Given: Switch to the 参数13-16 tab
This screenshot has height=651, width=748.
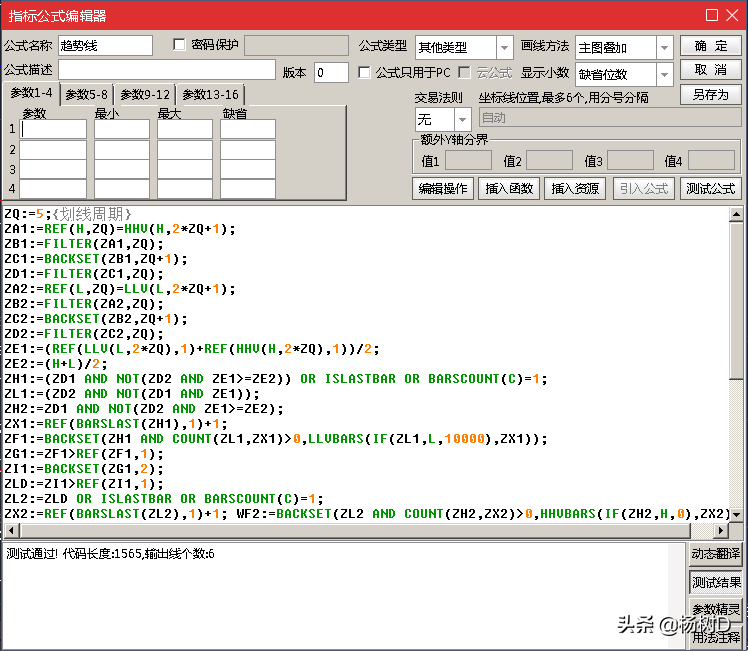Looking at the screenshot, I should (210, 94).
